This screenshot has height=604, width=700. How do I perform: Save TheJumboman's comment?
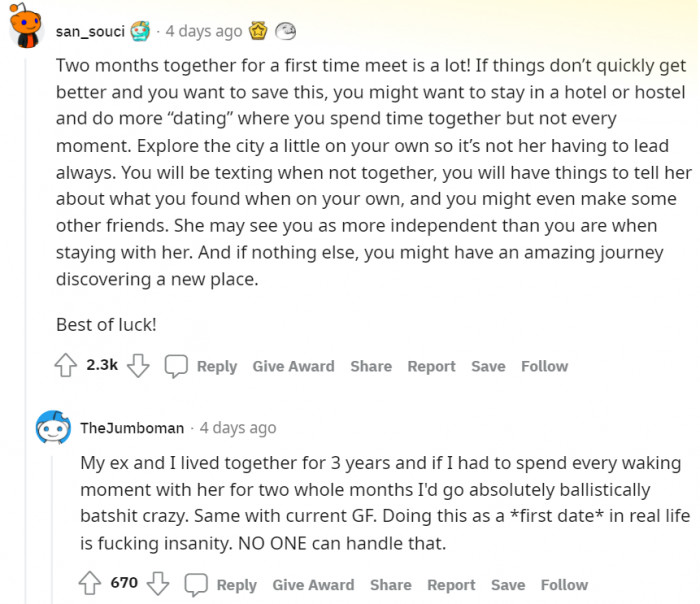(508, 584)
